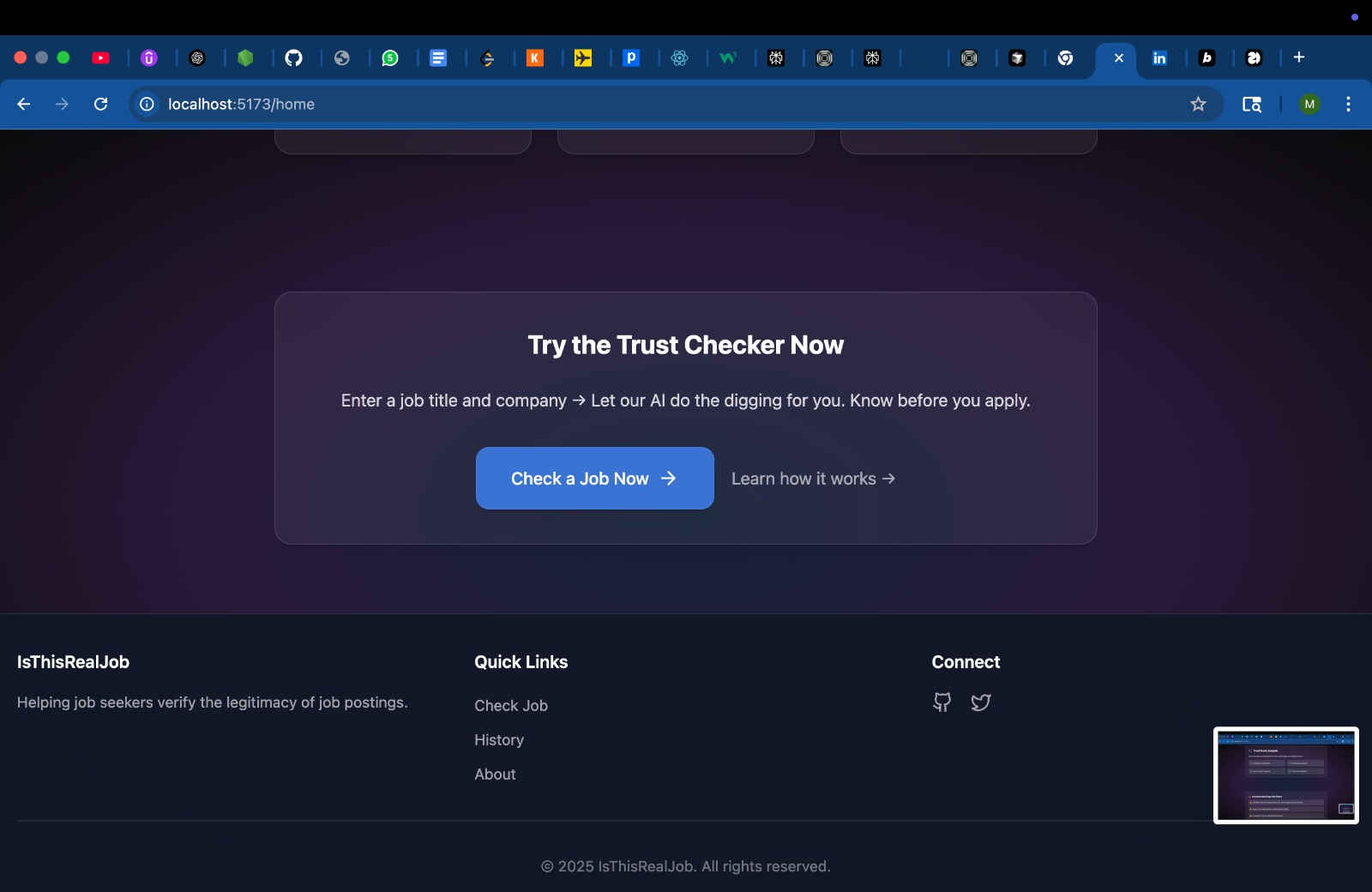Open the tab search icon in the toolbar
1372x892 pixels.
click(1252, 104)
